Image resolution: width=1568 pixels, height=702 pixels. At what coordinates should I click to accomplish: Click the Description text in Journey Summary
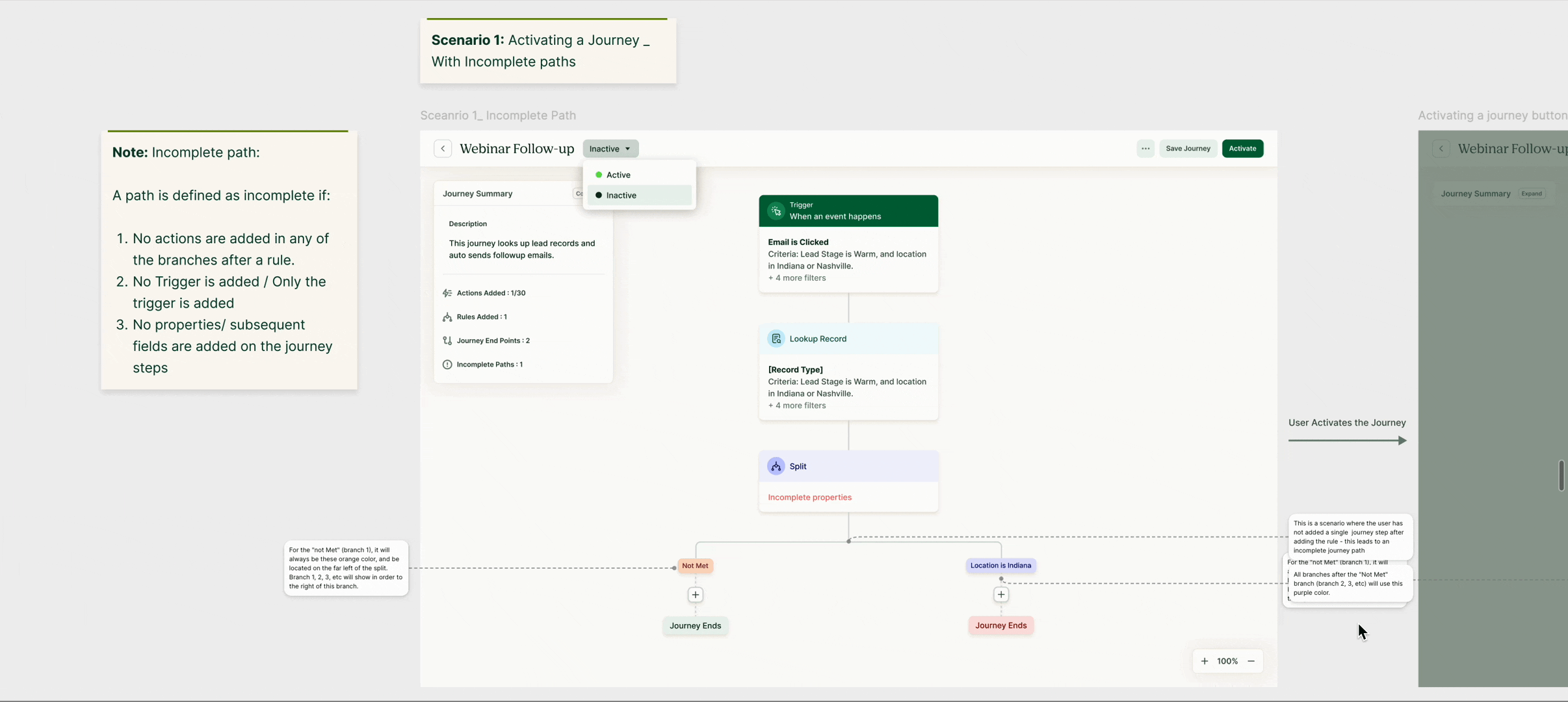pyautogui.click(x=521, y=250)
